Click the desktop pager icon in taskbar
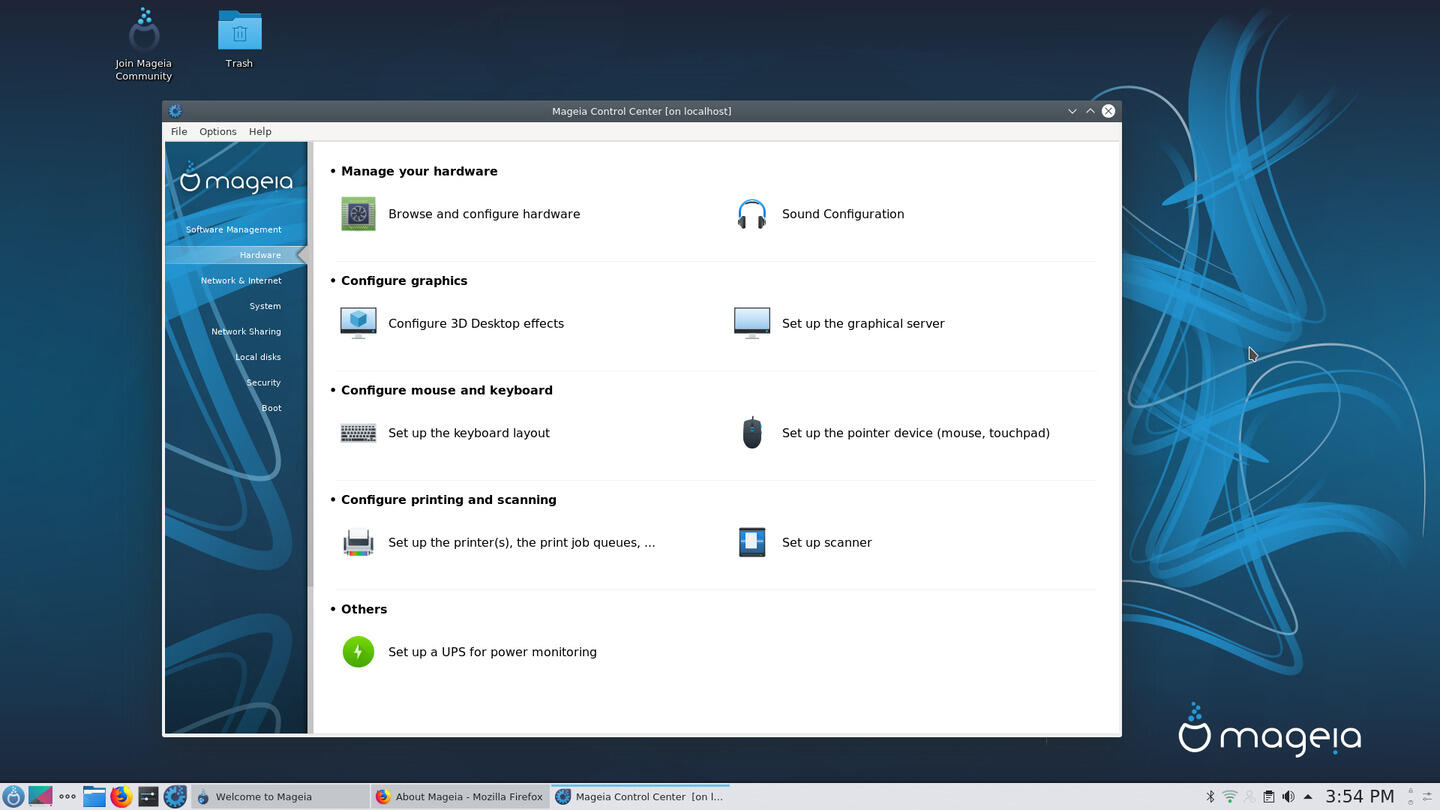Screen dimensions: 1440x810 point(40,796)
